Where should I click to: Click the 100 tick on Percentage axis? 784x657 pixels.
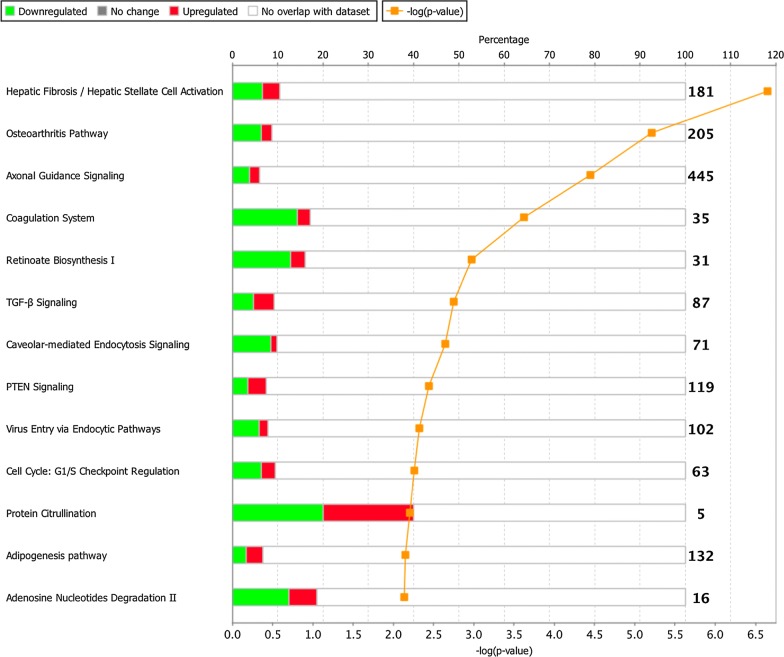685,55
